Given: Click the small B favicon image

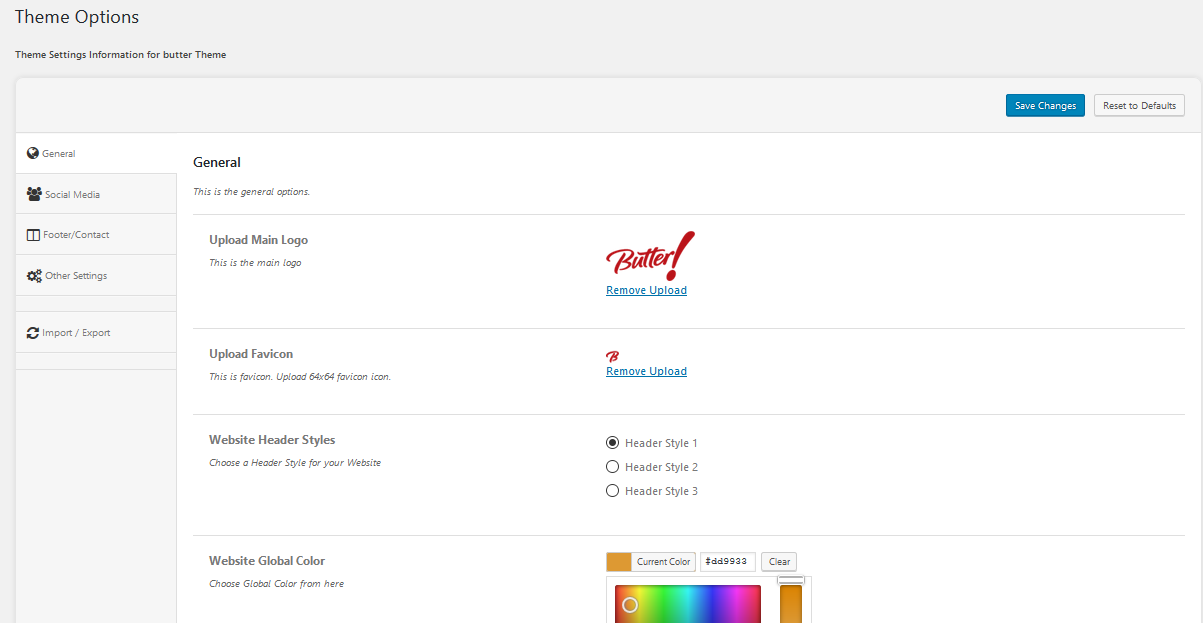Looking at the screenshot, I should (613, 356).
